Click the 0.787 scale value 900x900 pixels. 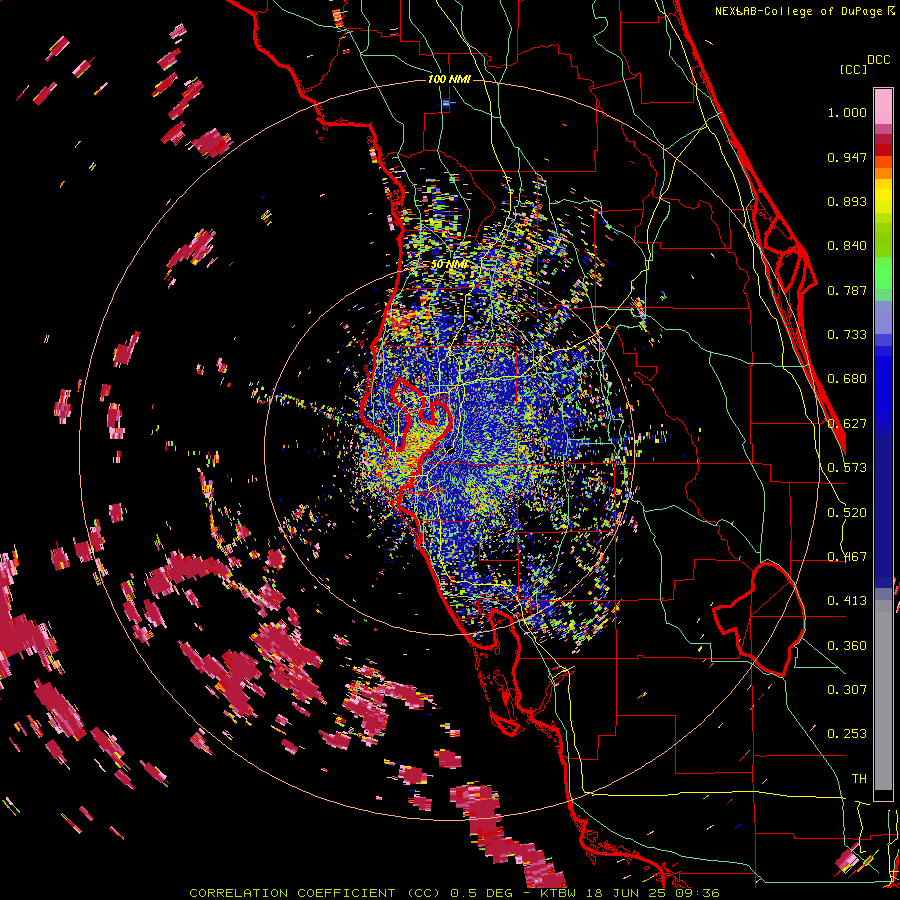(847, 290)
